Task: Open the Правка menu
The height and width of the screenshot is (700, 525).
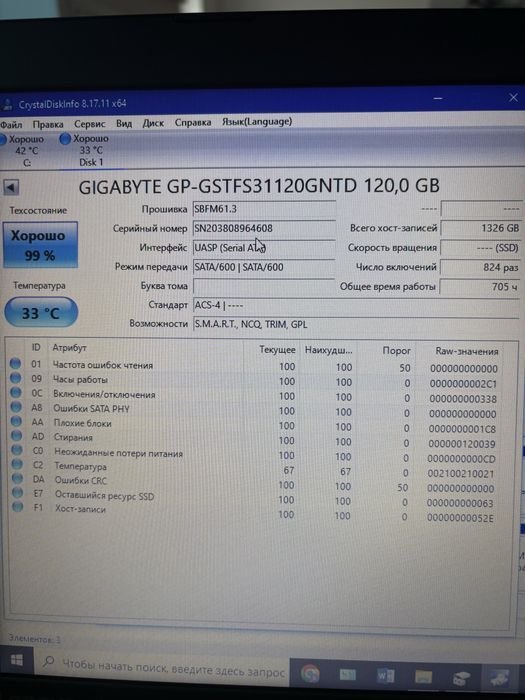Action: pyautogui.click(x=48, y=124)
